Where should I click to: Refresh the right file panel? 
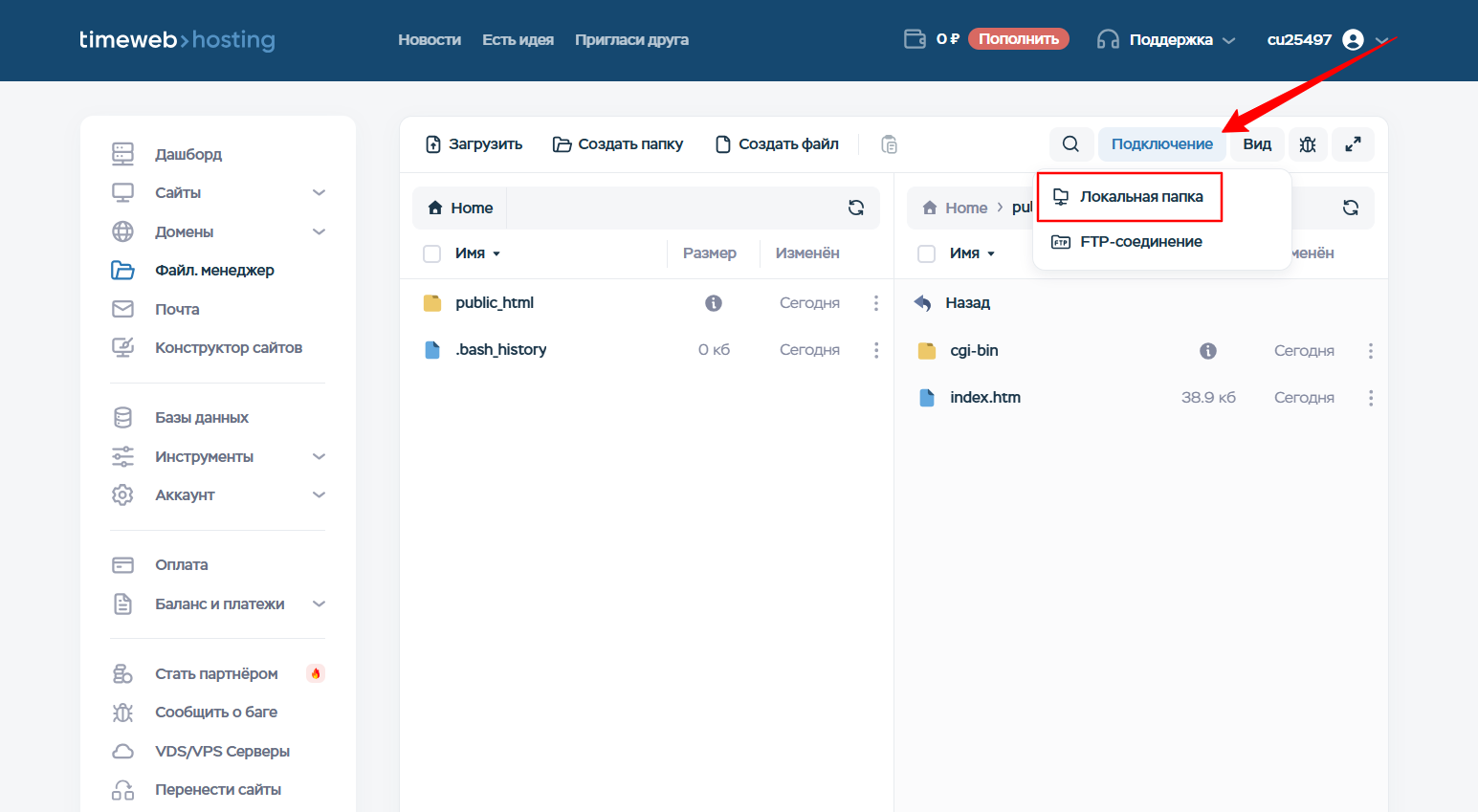coord(1351,208)
